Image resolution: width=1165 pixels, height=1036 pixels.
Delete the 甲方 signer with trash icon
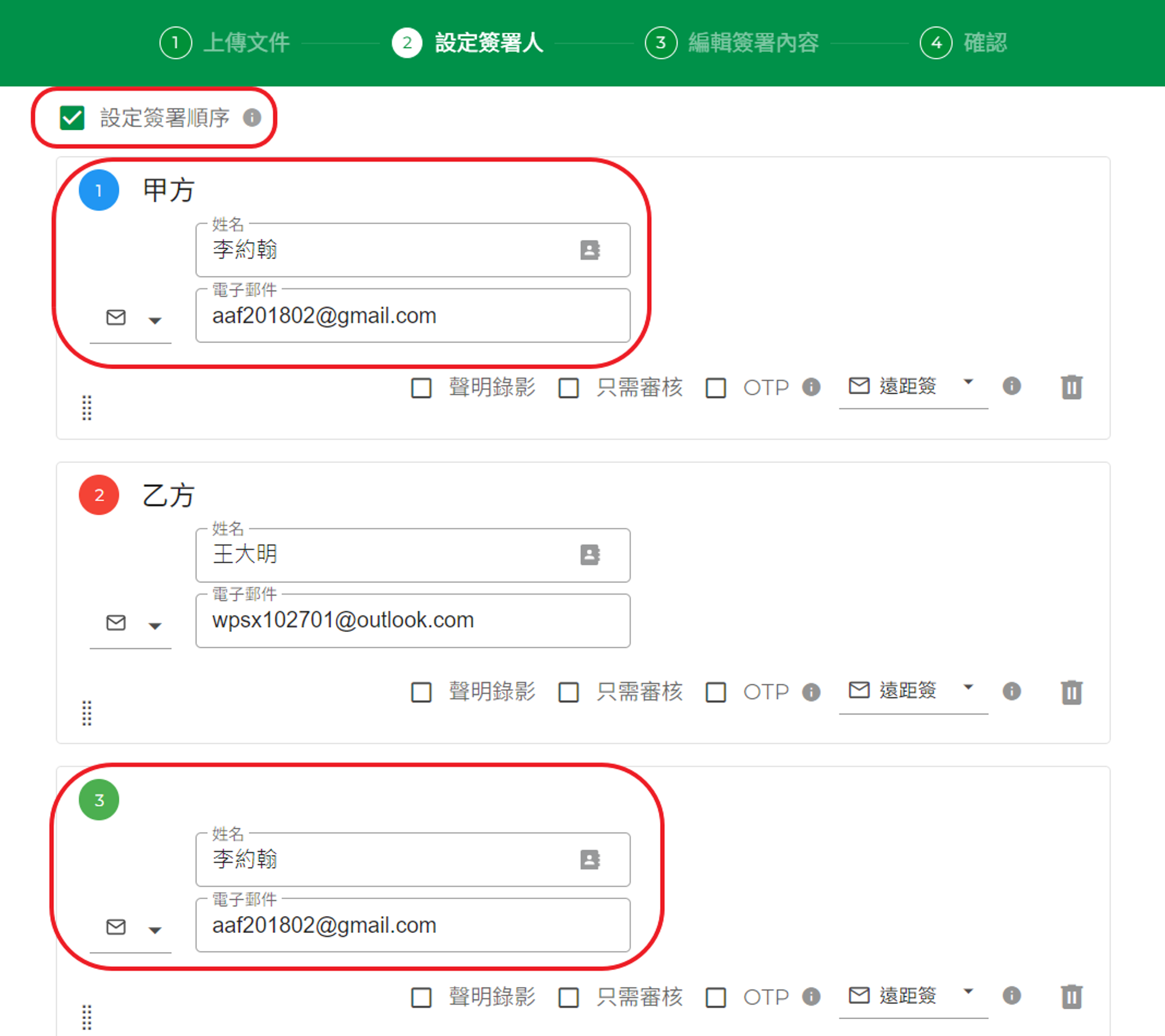[1072, 387]
